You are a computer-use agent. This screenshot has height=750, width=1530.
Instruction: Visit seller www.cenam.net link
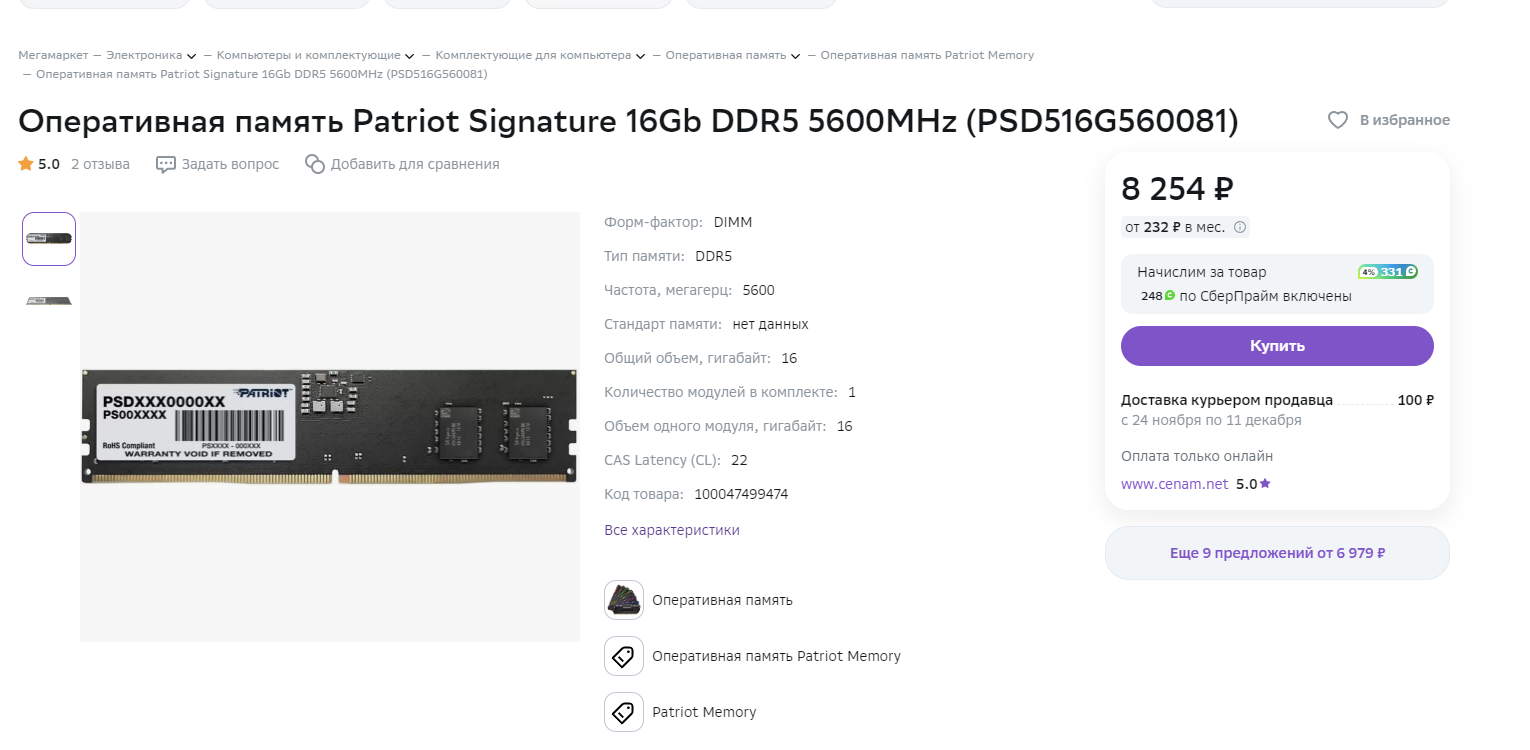tap(1174, 484)
